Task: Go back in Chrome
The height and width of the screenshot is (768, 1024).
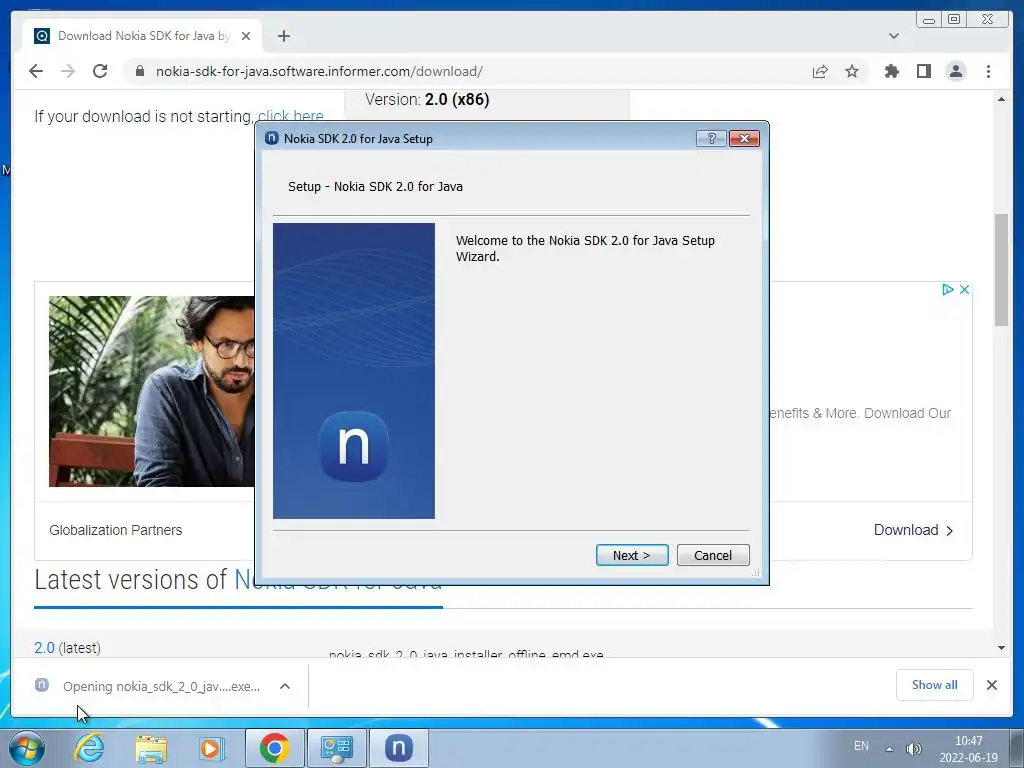Action: [36, 71]
